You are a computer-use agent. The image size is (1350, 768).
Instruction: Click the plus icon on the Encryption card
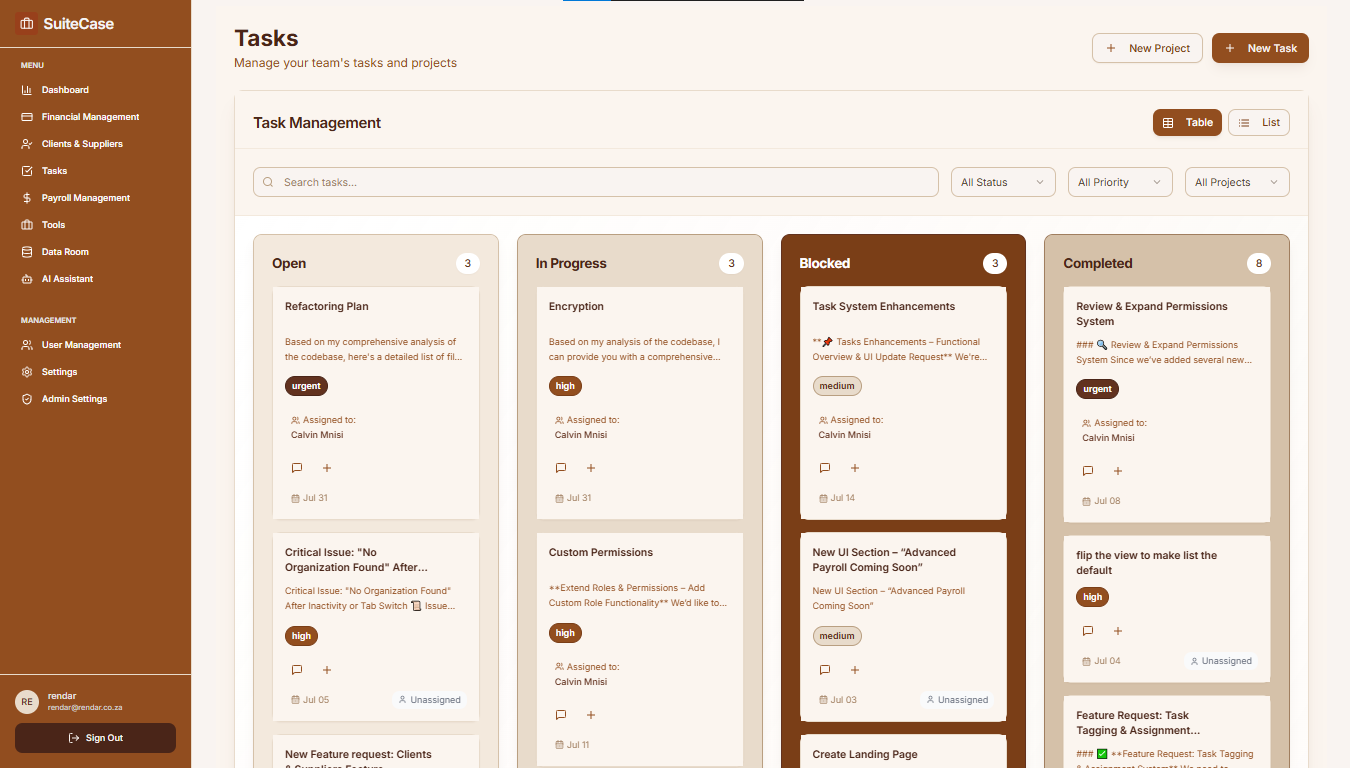[591, 468]
